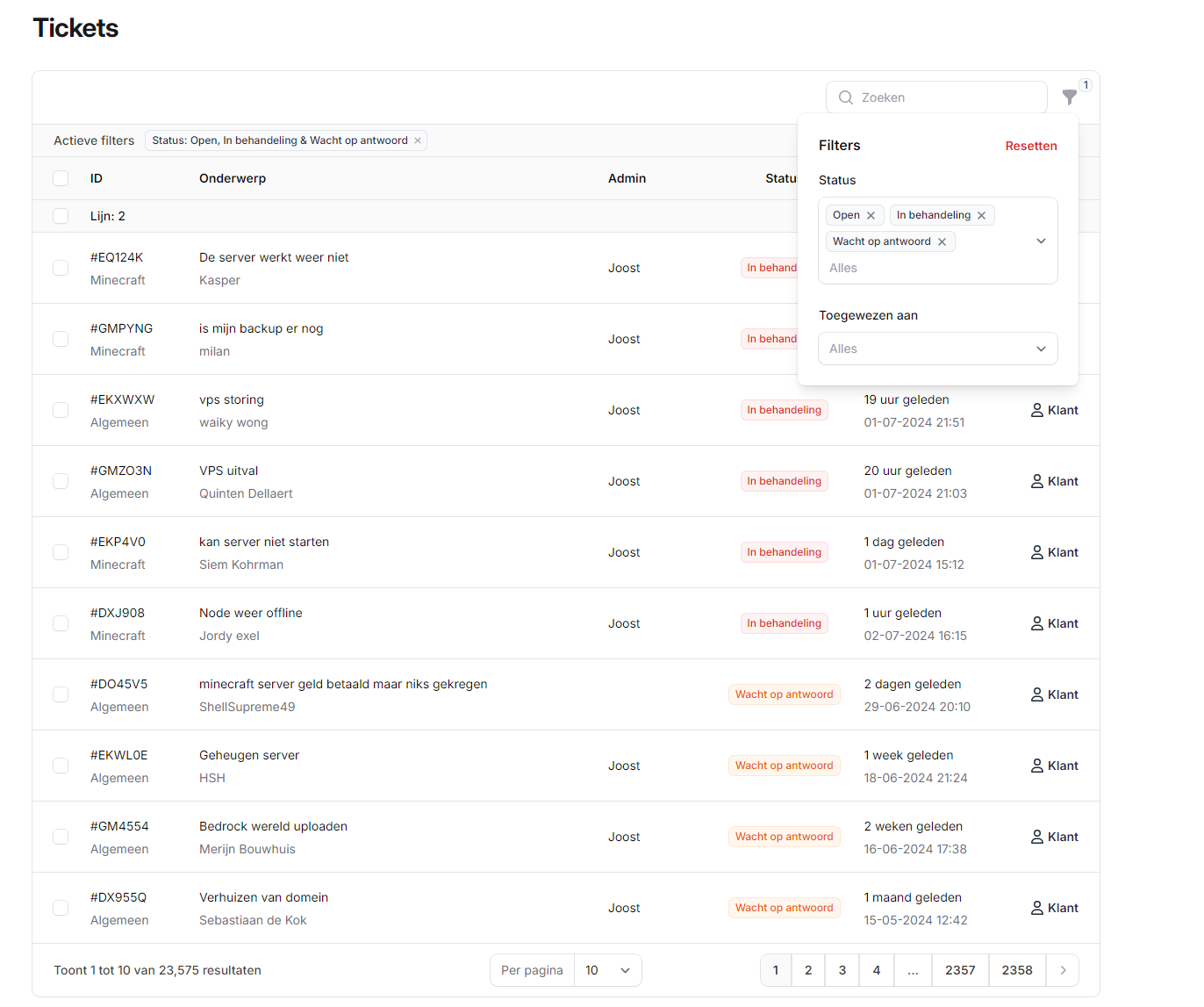Open the Per pagina dropdown
Image resolution: width=1204 pixels, height=1007 pixels.
pos(607,970)
